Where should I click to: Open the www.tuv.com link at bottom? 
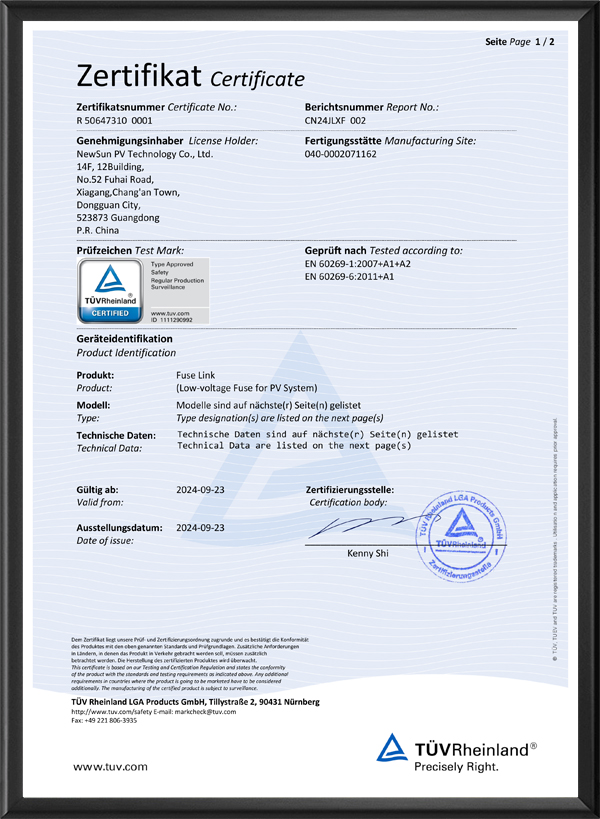110,767
